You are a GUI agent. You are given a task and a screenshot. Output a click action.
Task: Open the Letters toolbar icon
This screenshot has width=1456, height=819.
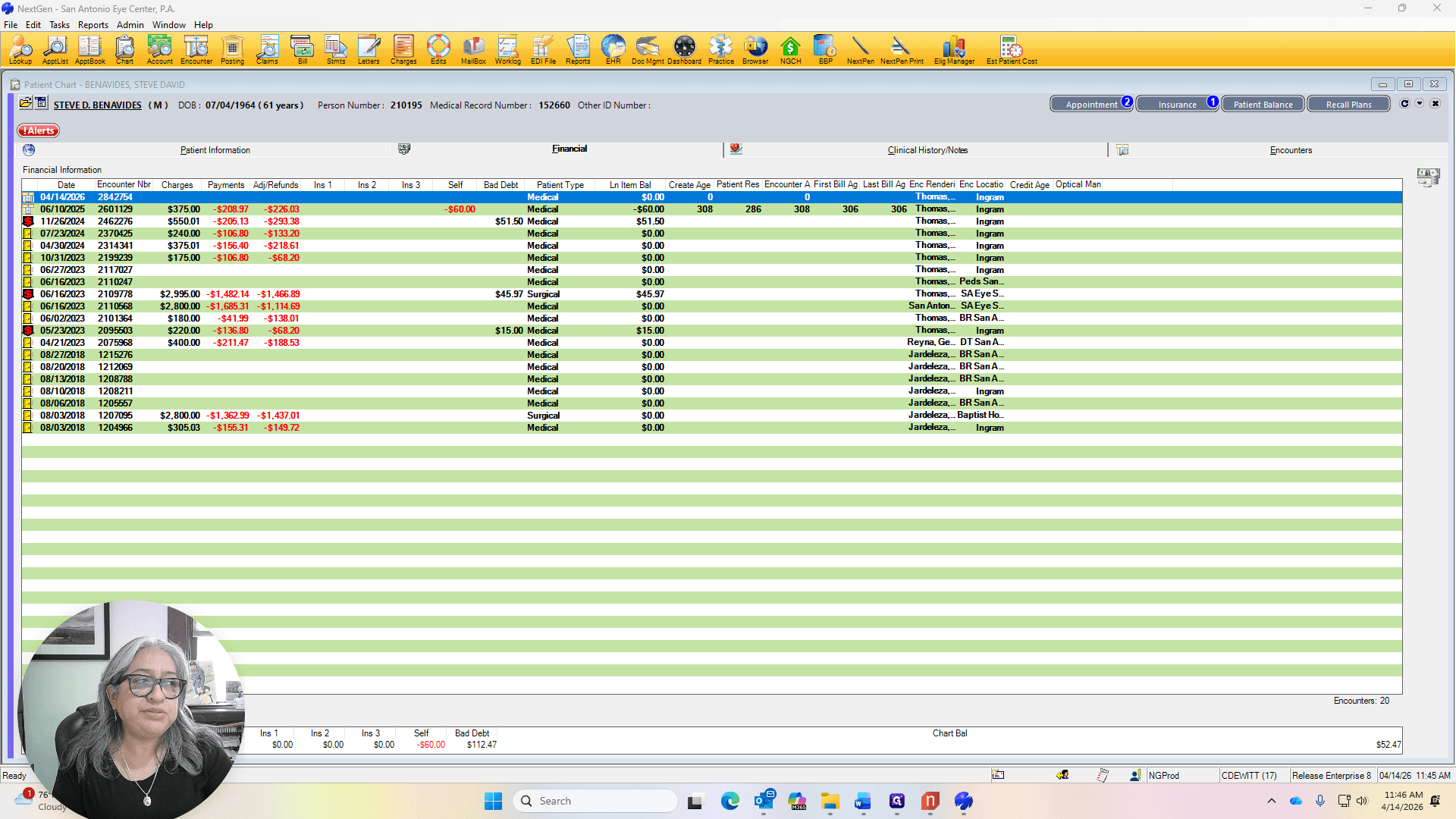pyautogui.click(x=369, y=49)
